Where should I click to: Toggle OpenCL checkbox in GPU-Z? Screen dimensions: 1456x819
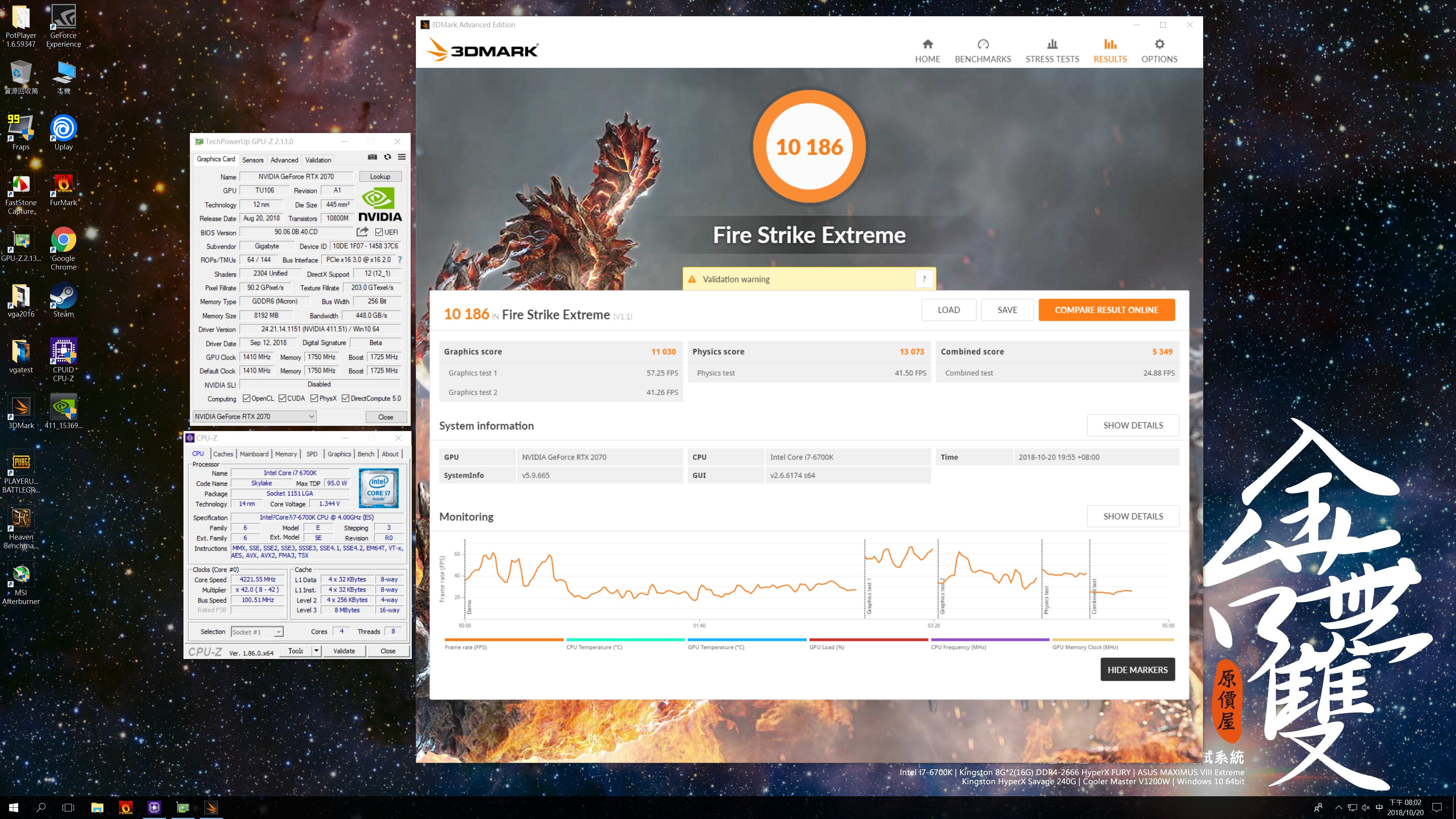click(x=246, y=399)
